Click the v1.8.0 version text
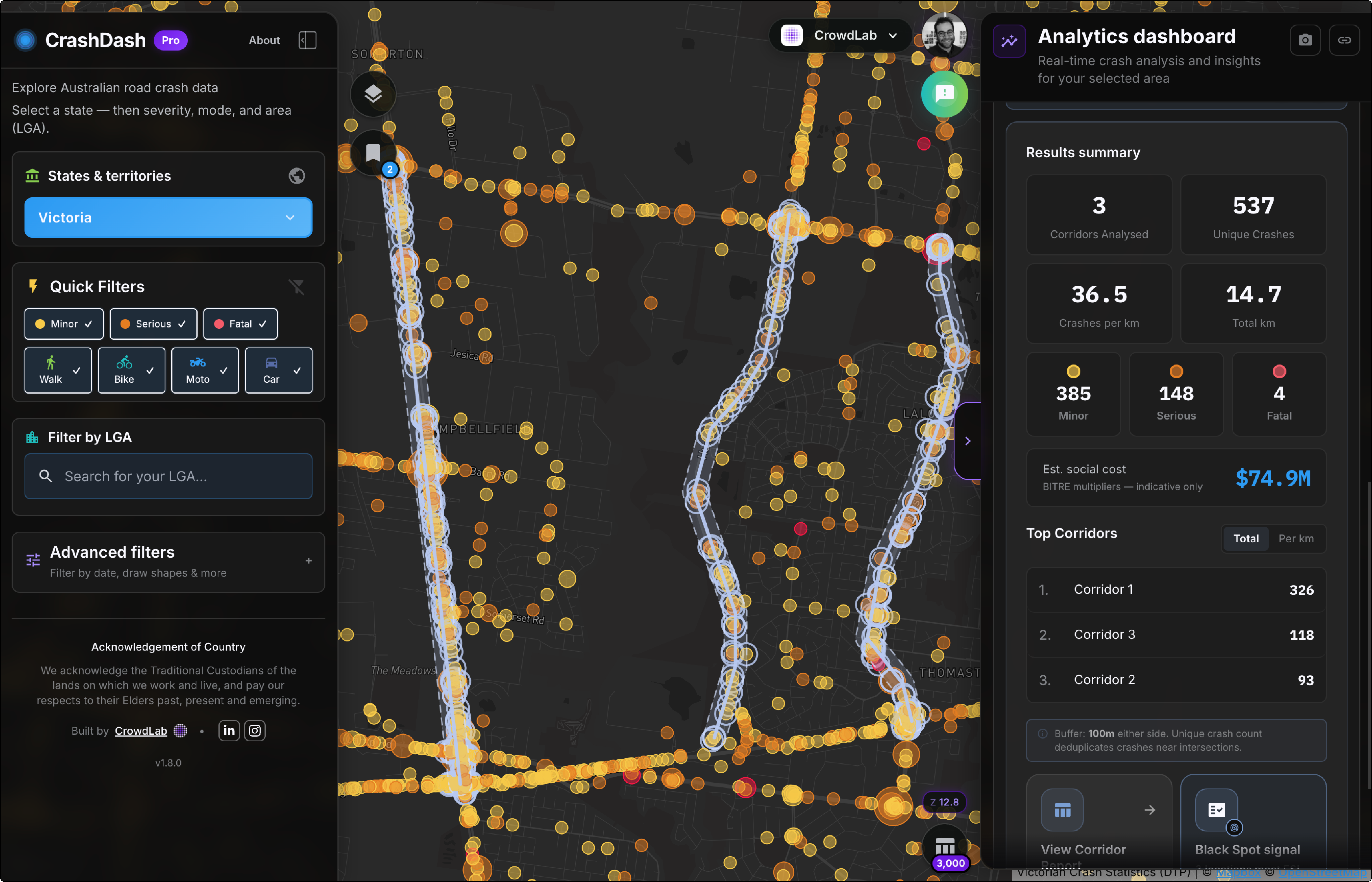Viewport: 1372px width, 882px height. tap(168, 763)
